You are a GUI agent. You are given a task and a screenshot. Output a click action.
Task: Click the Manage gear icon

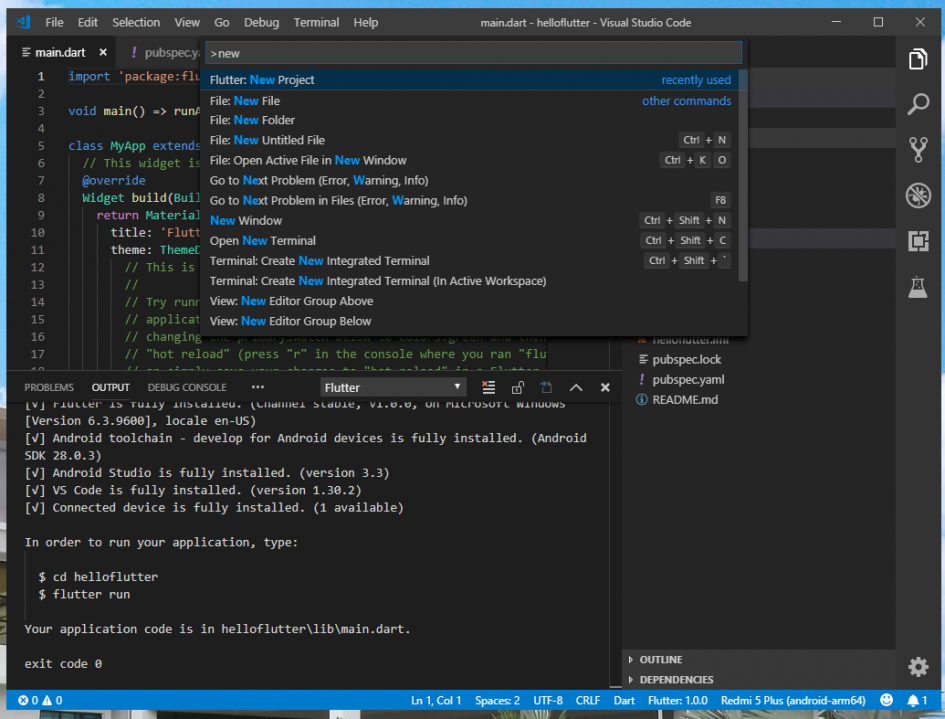tap(917, 667)
